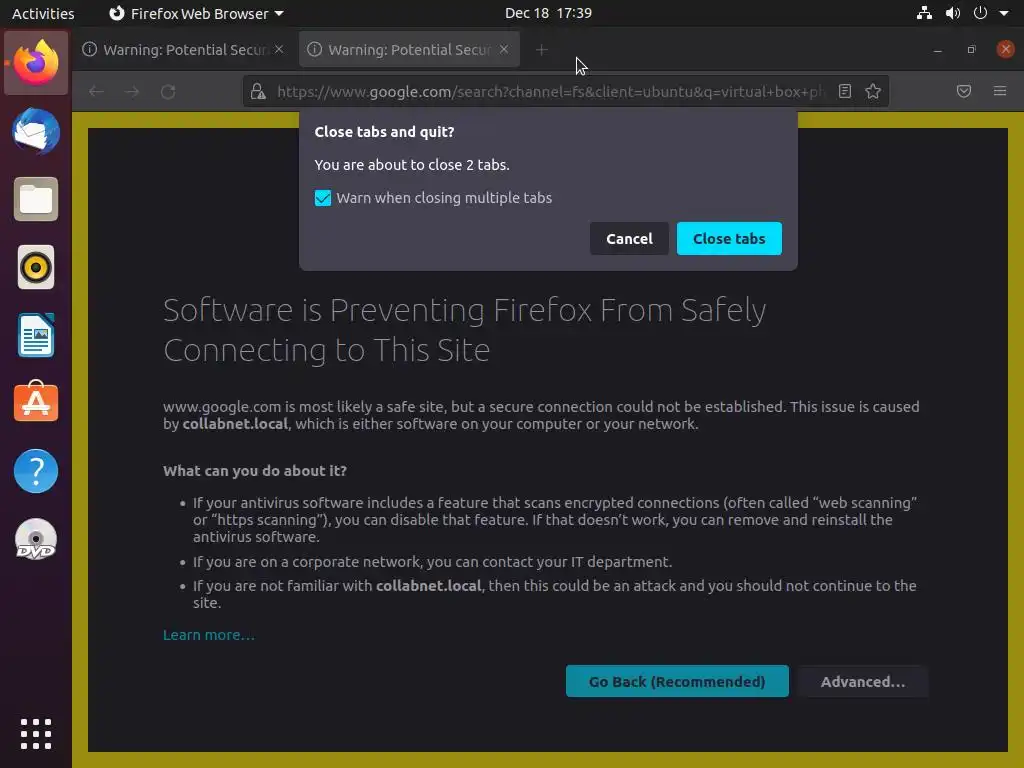Open Ubuntu Software from the dock
The height and width of the screenshot is (768, 1024).
[36, 402]
